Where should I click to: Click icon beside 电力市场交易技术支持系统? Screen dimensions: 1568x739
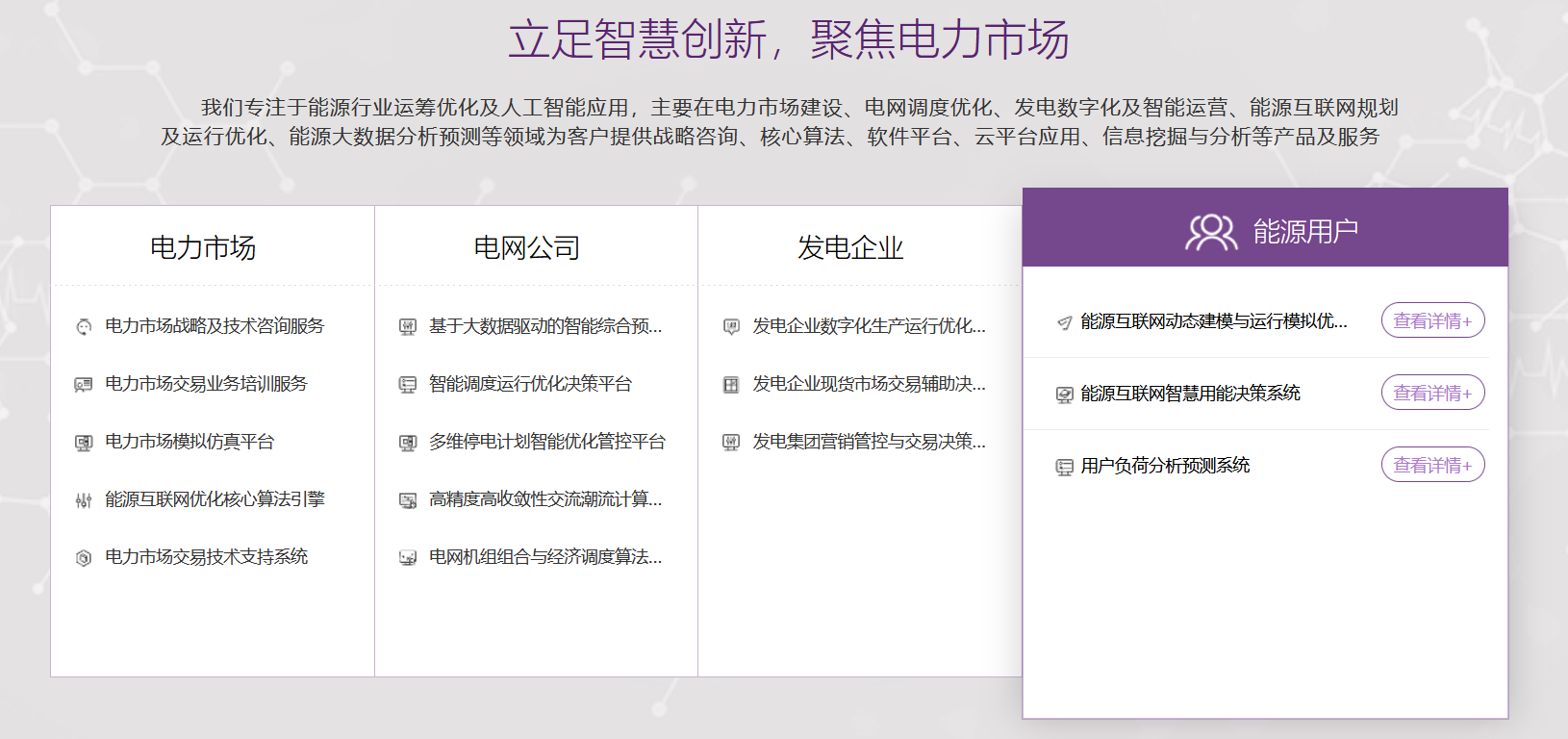point(84,558)
